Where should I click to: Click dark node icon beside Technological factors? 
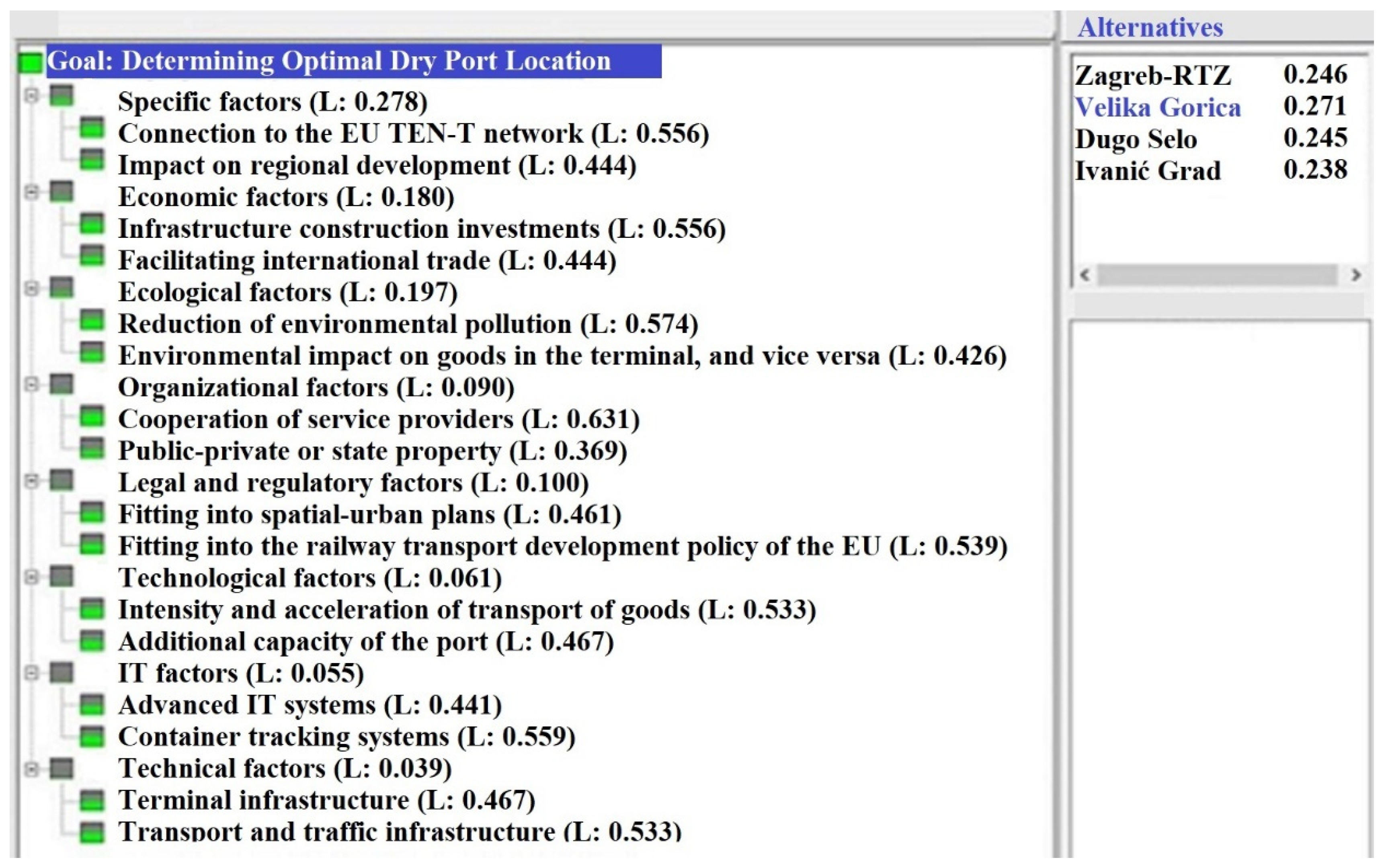coord(62,576)
